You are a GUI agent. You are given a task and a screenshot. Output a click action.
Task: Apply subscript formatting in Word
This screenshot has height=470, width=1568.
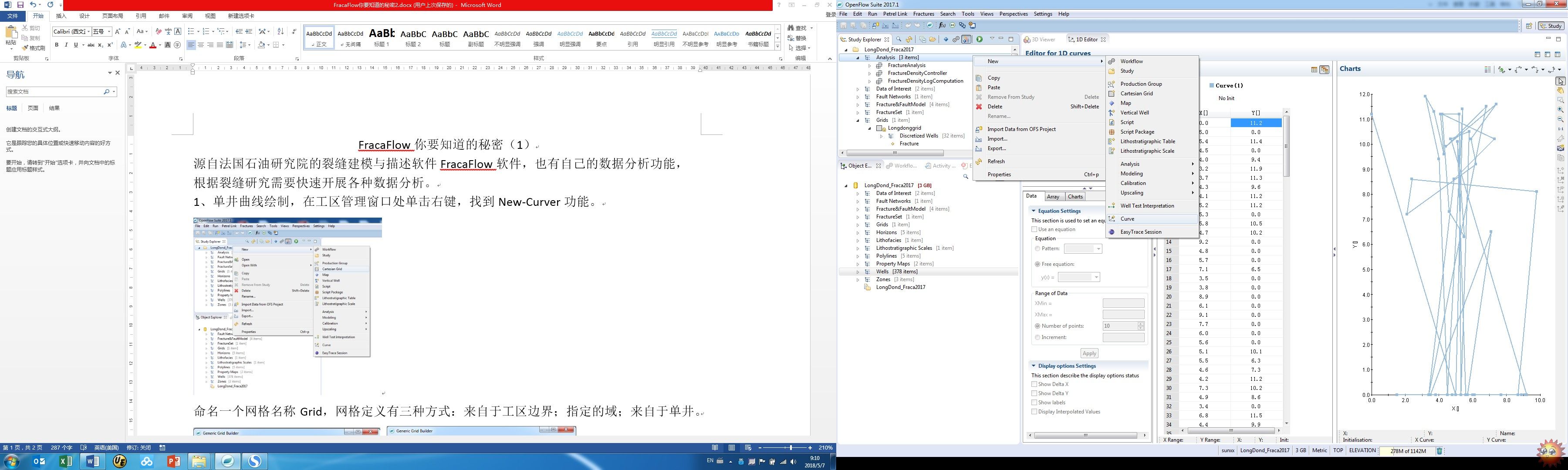[101, 45]
